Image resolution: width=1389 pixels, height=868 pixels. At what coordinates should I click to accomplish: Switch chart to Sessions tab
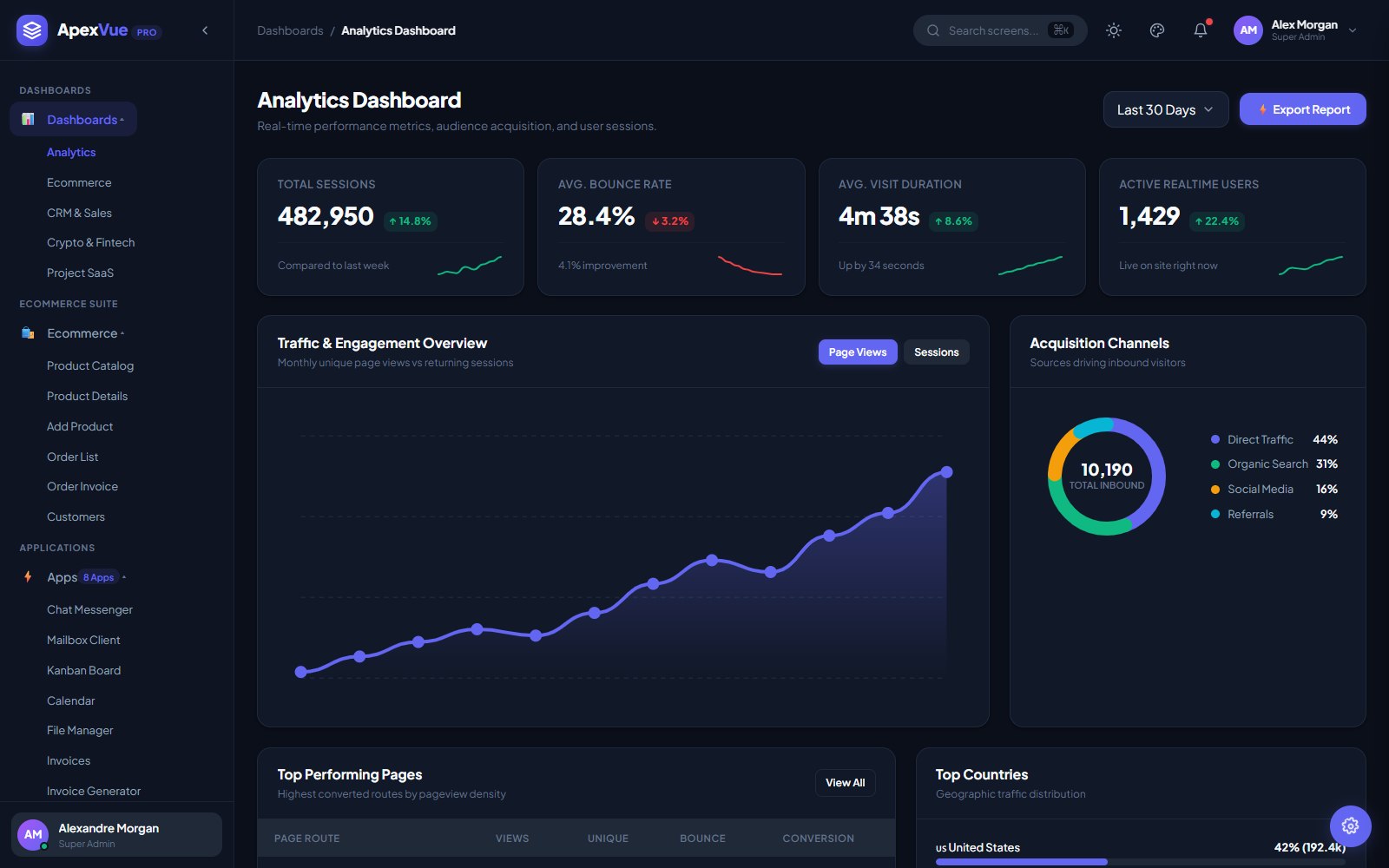point(937,352)
